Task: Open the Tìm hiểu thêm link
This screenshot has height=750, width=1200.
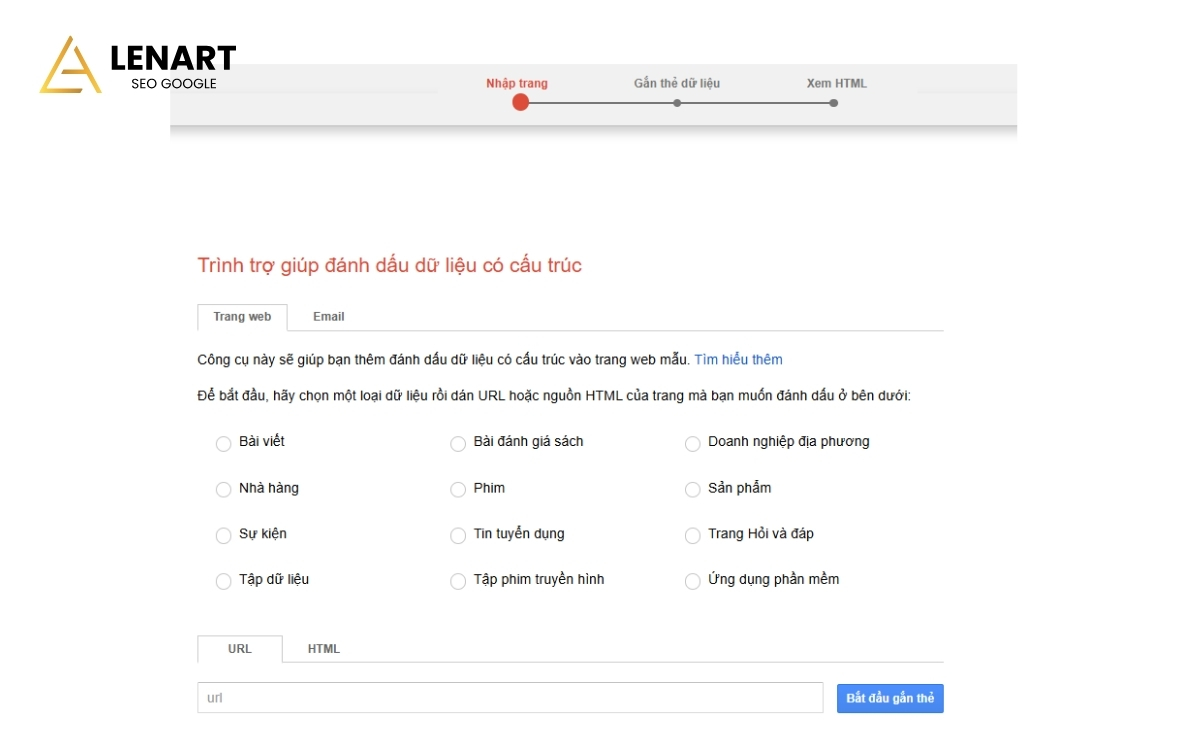Action: click(738, 359)
